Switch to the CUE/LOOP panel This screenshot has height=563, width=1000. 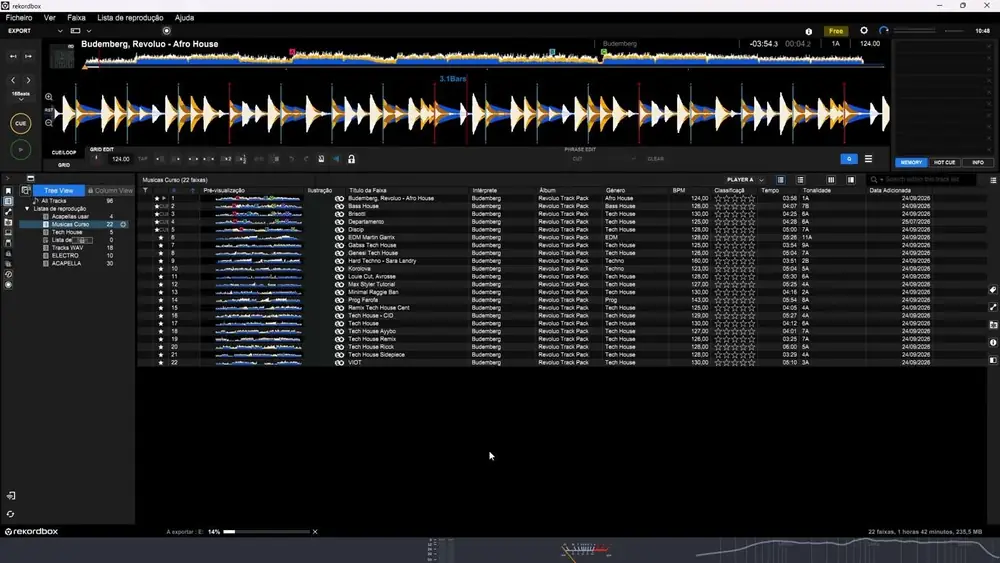coord(64,152)
